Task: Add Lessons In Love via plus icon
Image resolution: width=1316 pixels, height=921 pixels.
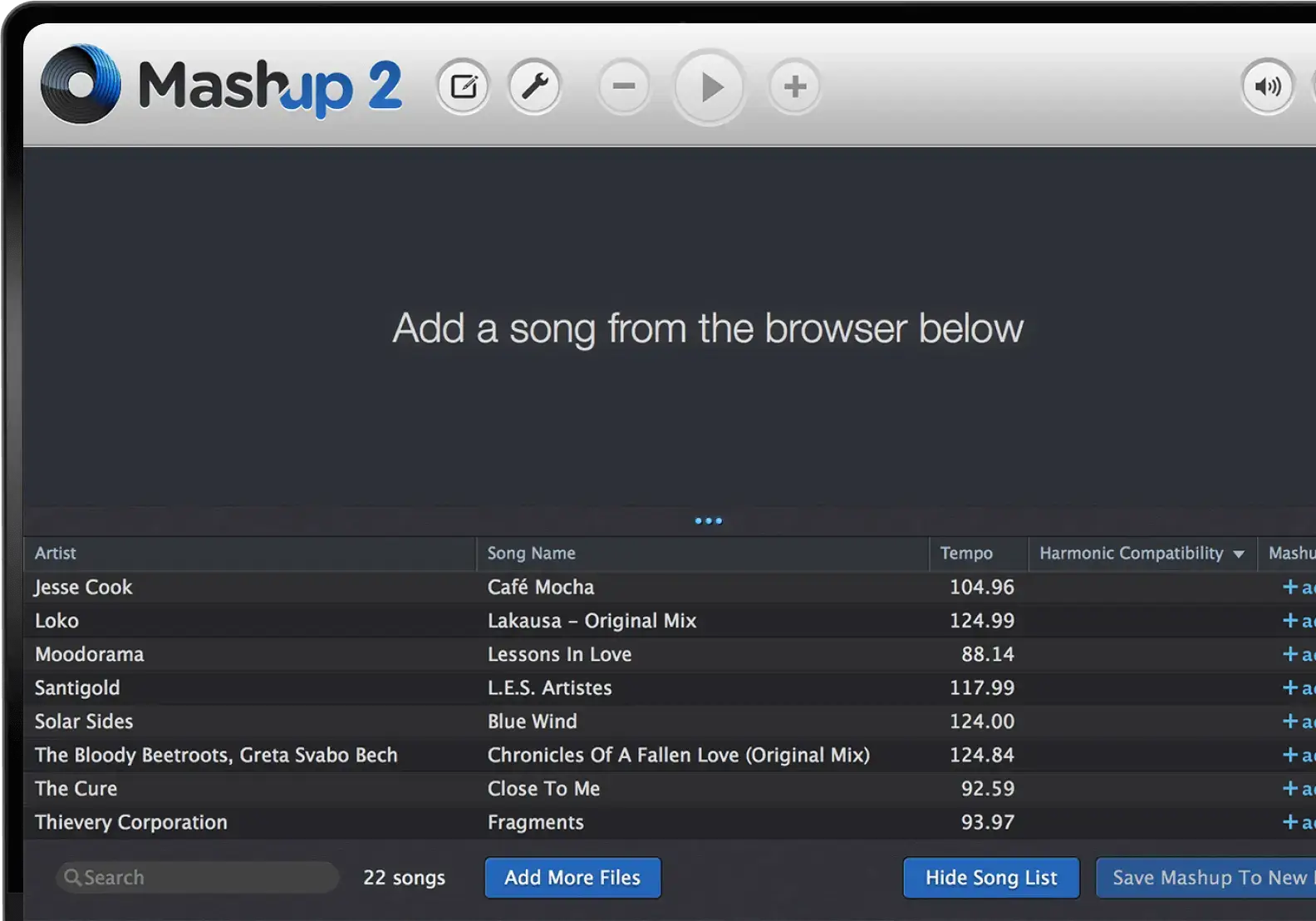Action: click(x=1290, y=654)
